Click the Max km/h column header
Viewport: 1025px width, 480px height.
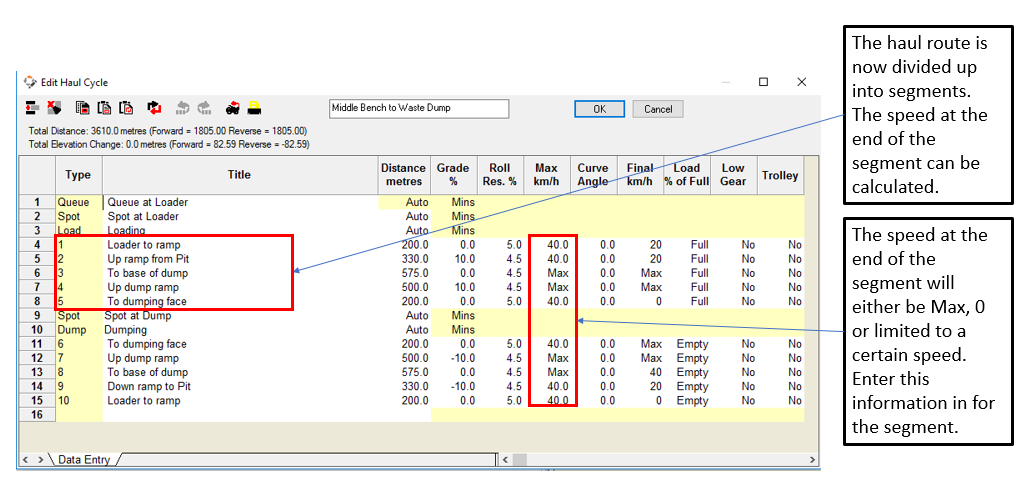click(x=546, y=175)
